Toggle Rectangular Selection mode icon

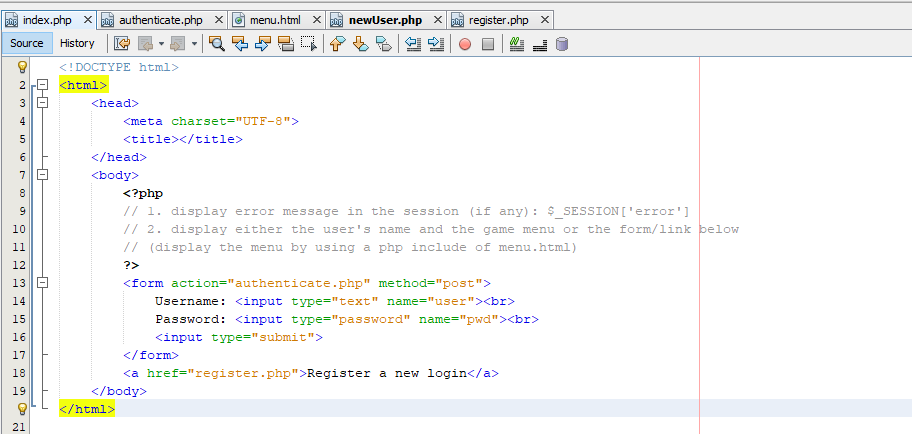pos(309,44)
